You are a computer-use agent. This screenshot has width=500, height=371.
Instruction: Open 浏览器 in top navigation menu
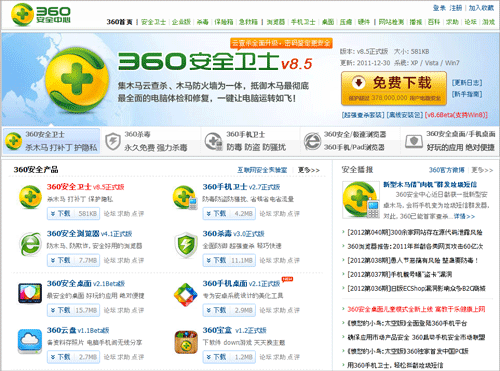tap(276, 22)
